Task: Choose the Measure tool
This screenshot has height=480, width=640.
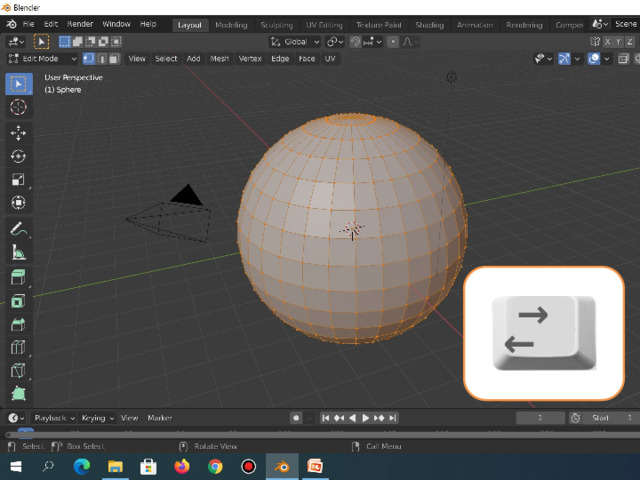Action: pyautogui.click(x=18, y=252)
